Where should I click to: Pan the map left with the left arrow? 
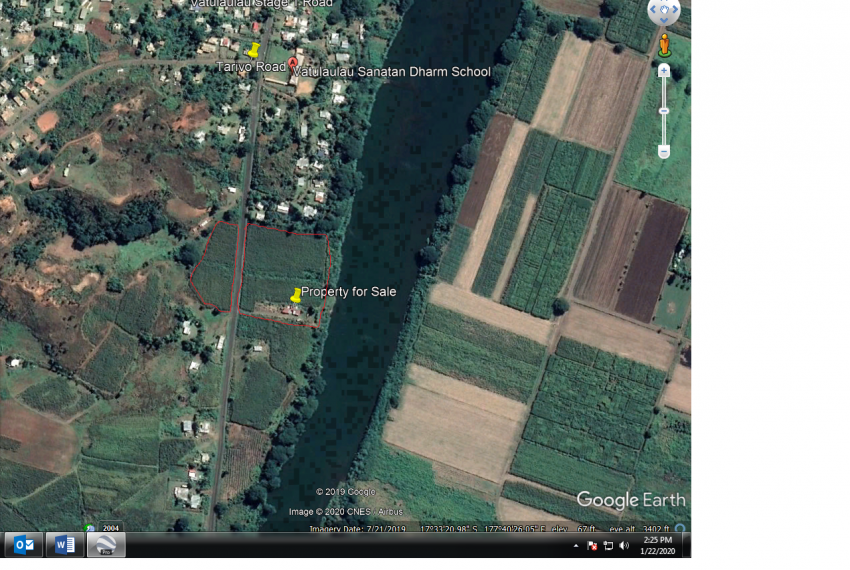click(x=653, y=9)
